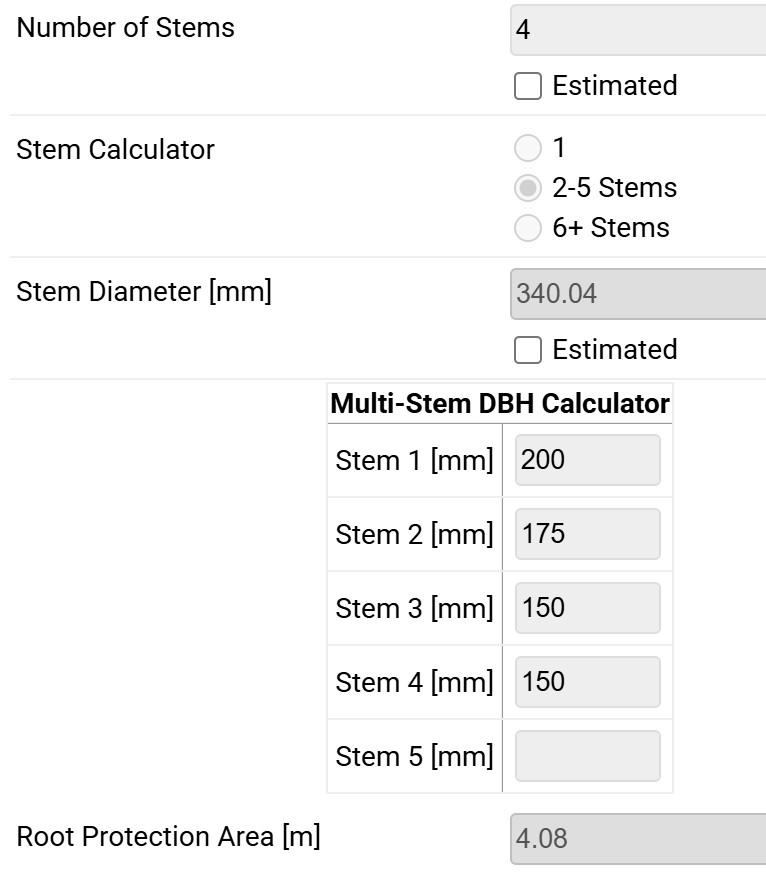The width and height of the screenshot is (766, 872).
Task: Check Estimated under Number of Stems
Action: coord(528,87)
